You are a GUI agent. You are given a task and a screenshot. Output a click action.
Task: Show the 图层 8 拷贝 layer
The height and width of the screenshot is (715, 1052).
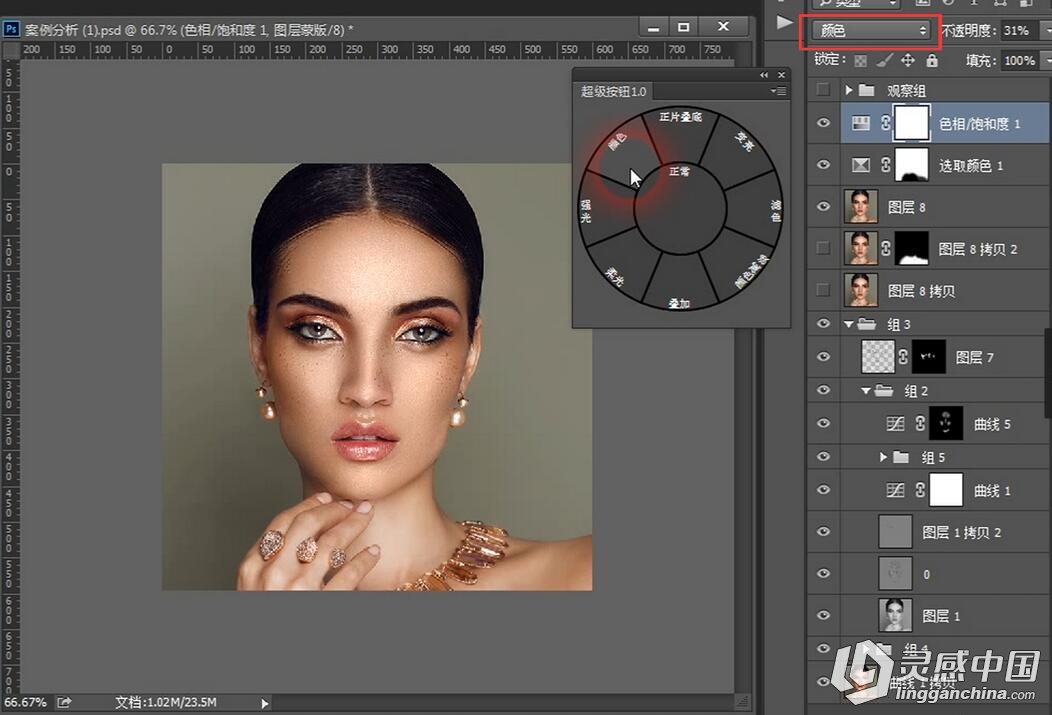(823, 290)
